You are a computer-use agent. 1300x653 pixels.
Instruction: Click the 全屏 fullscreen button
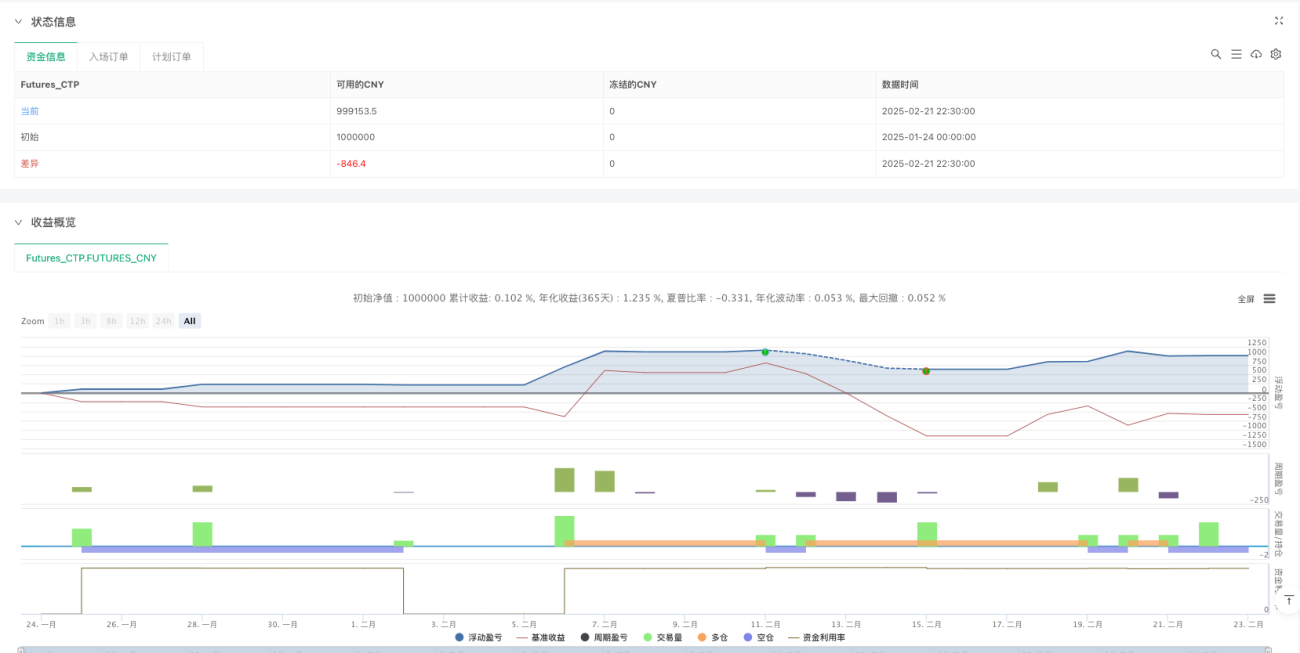tap(1246, 299)
